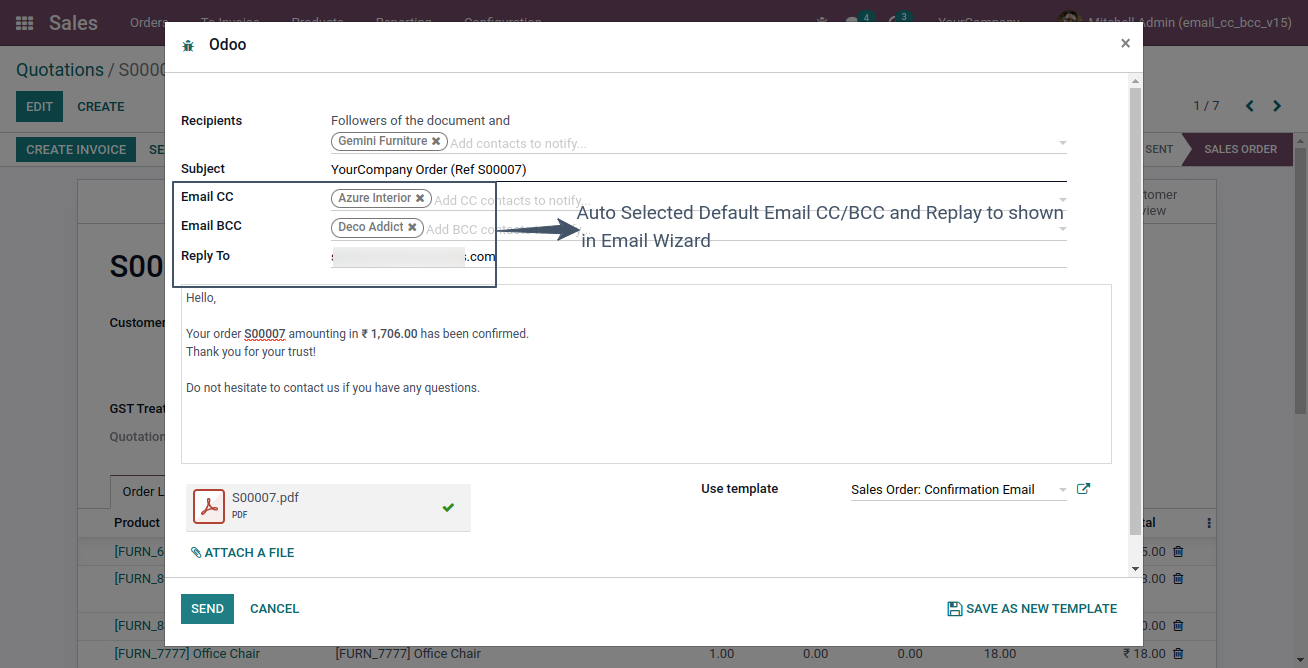Click Mitchell Admin avatar picture

click(x=1069, y=22)
